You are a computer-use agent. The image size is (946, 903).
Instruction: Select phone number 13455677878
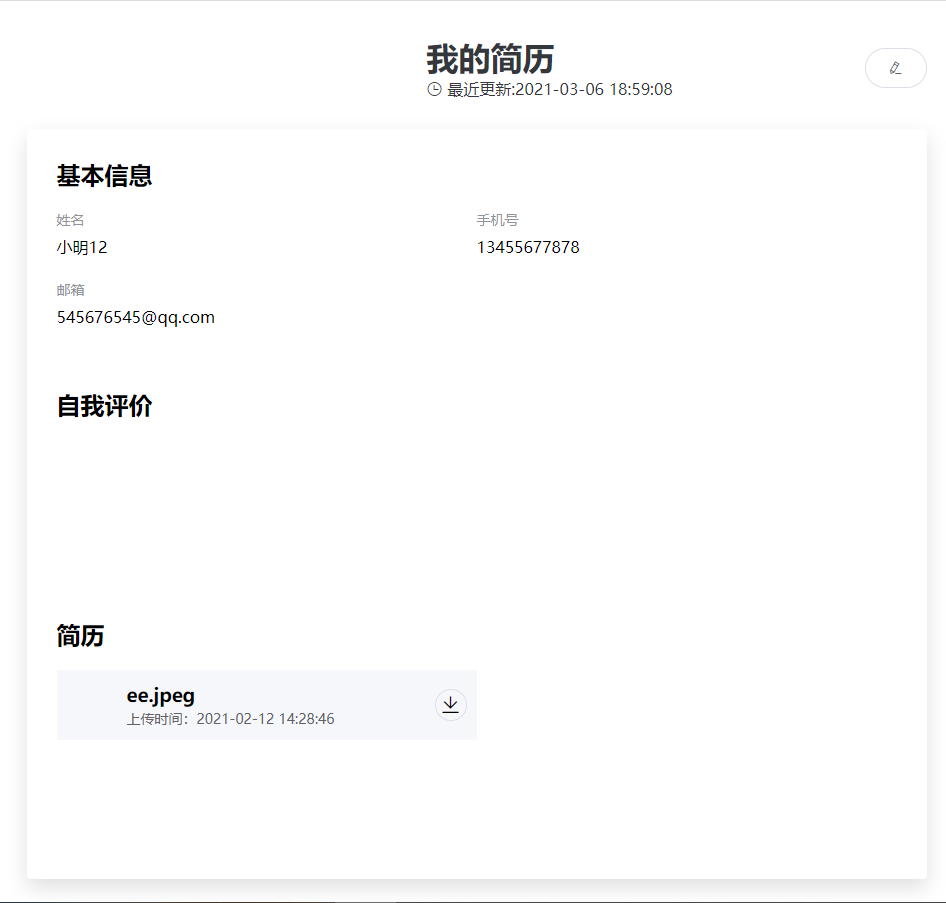[x=528, y=247]
